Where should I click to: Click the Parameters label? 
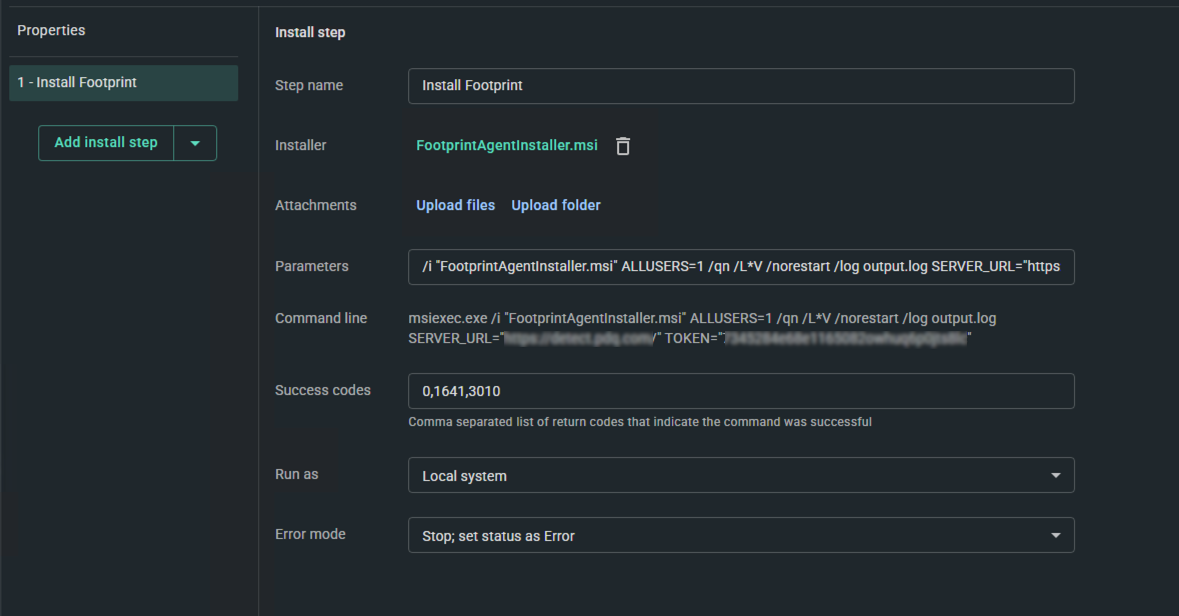(312, 266)
